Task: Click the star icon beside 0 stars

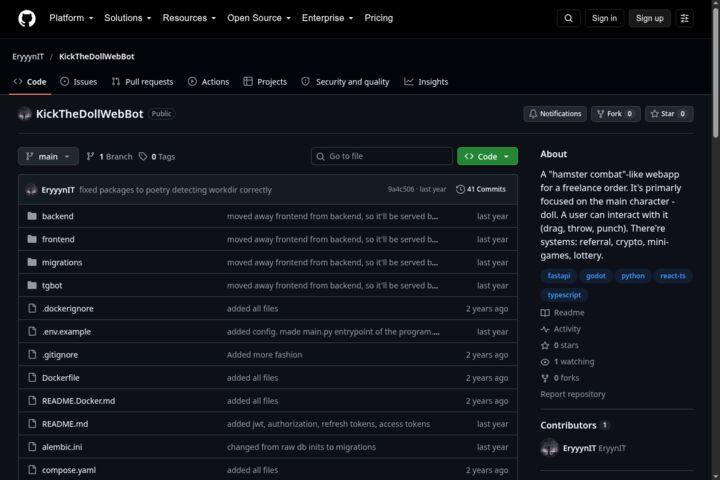Action: click(x=545, y=345)
